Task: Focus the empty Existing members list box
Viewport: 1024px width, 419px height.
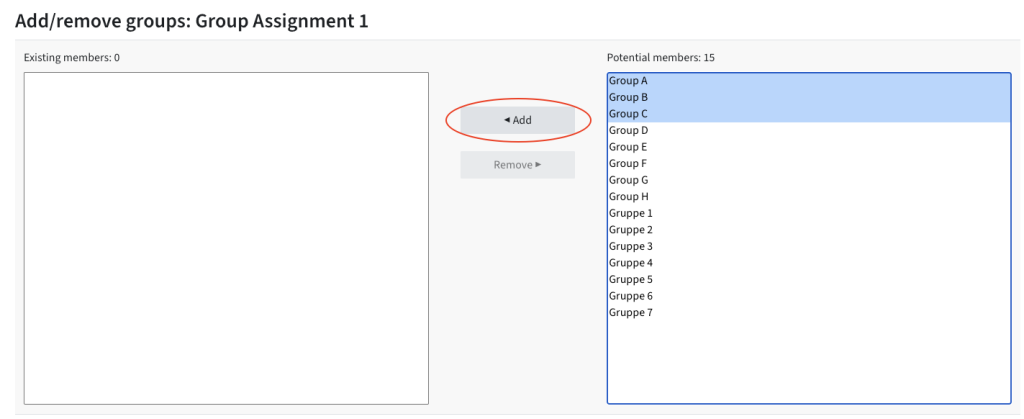Action: [226, 238]
